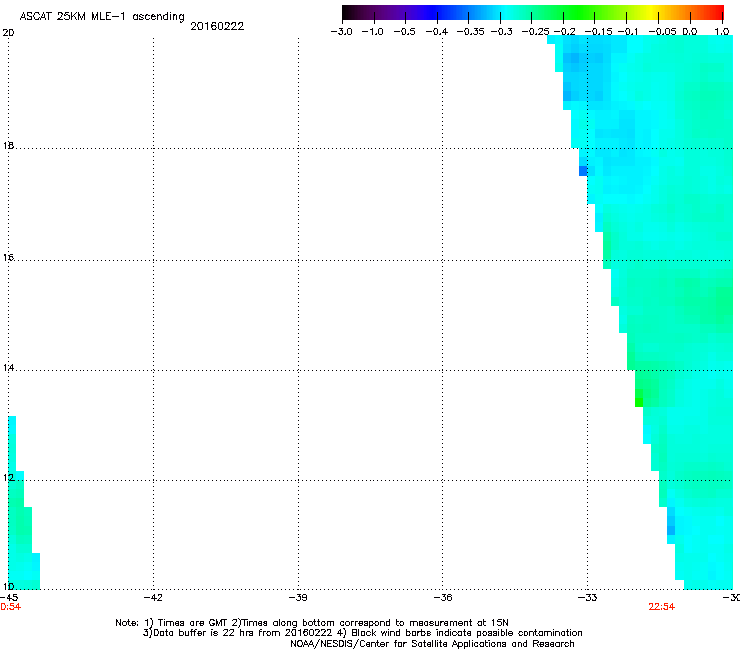The width and height of the screenshot is (740, 650).
Task: Click the -1.0 colorbar label
Action: (373, 32)
